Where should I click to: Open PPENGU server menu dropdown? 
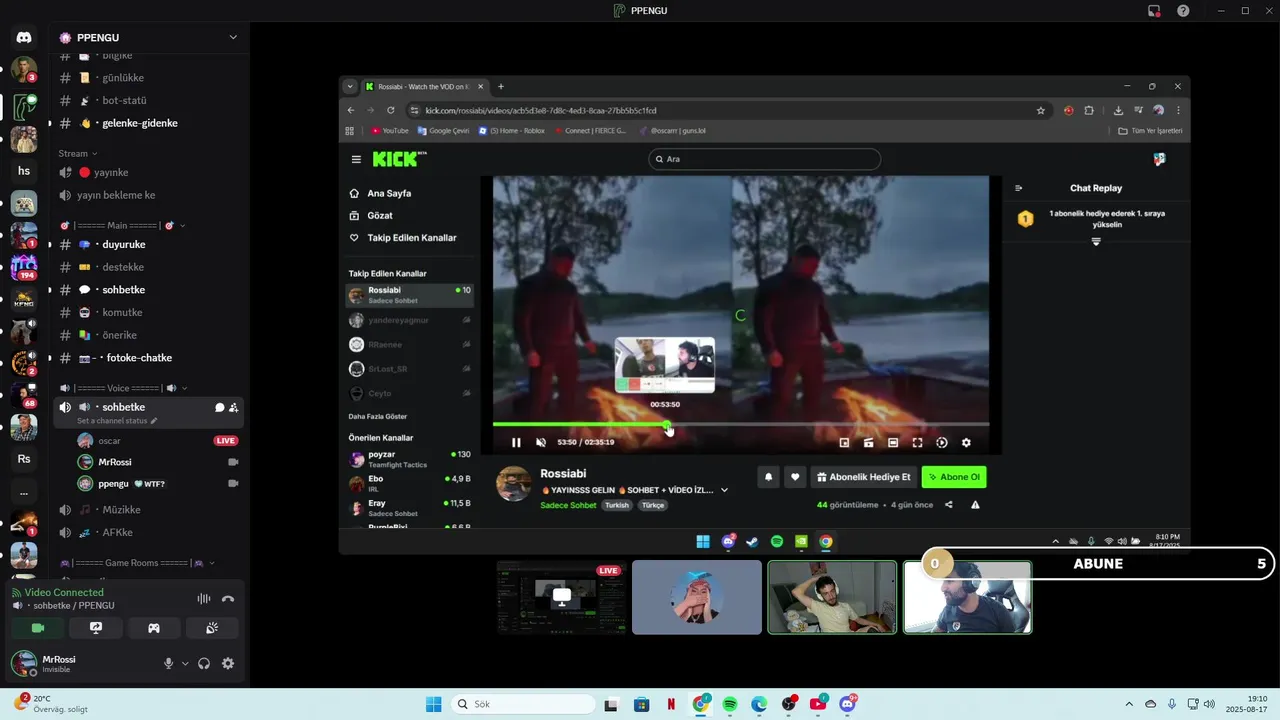click(233, 37)
